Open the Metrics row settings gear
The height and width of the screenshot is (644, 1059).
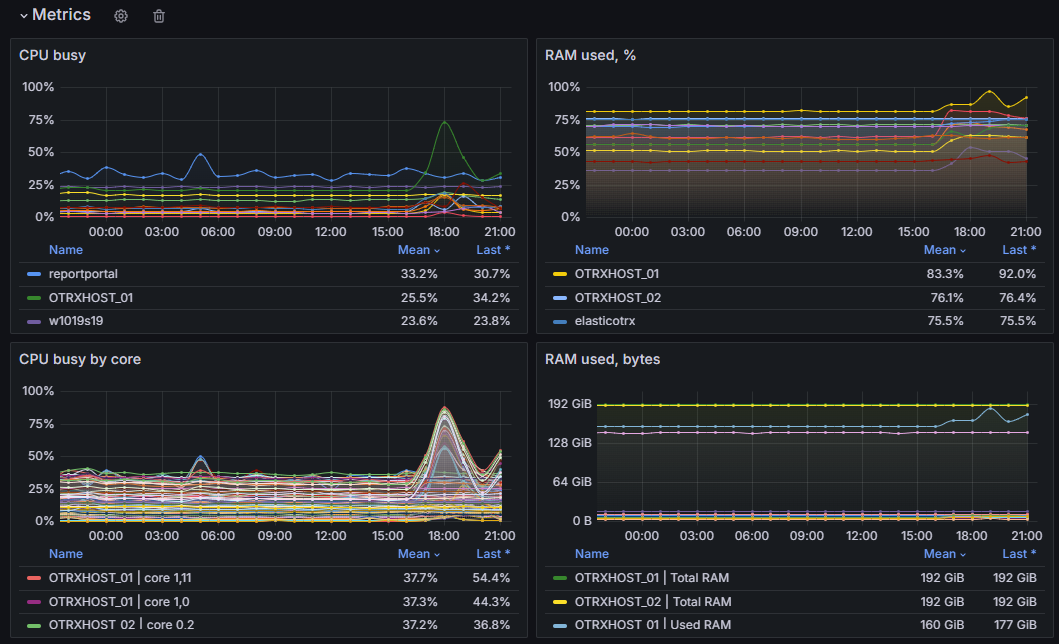pyautogui.click(x=121, y=16)
